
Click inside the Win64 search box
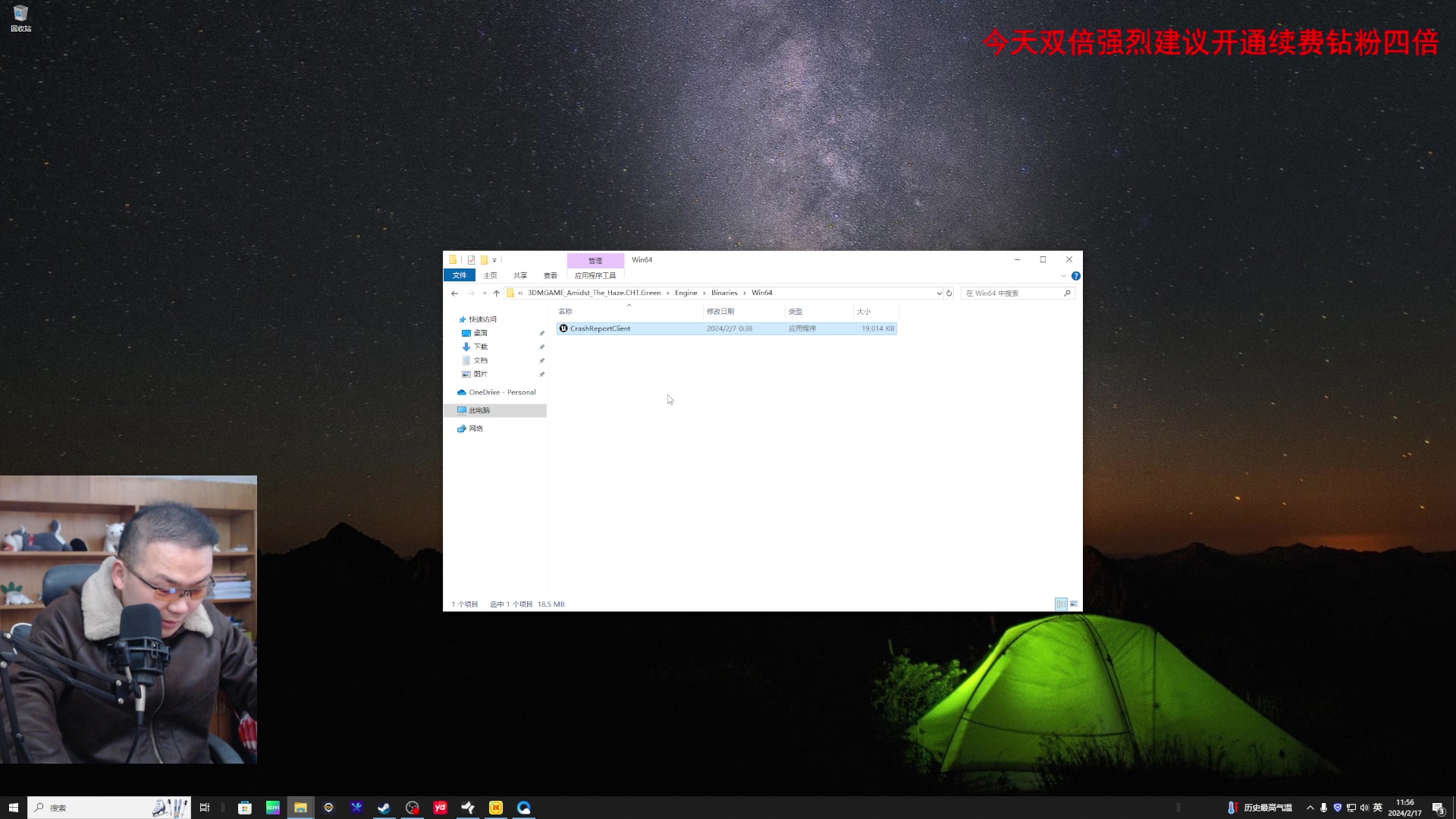1012,293
